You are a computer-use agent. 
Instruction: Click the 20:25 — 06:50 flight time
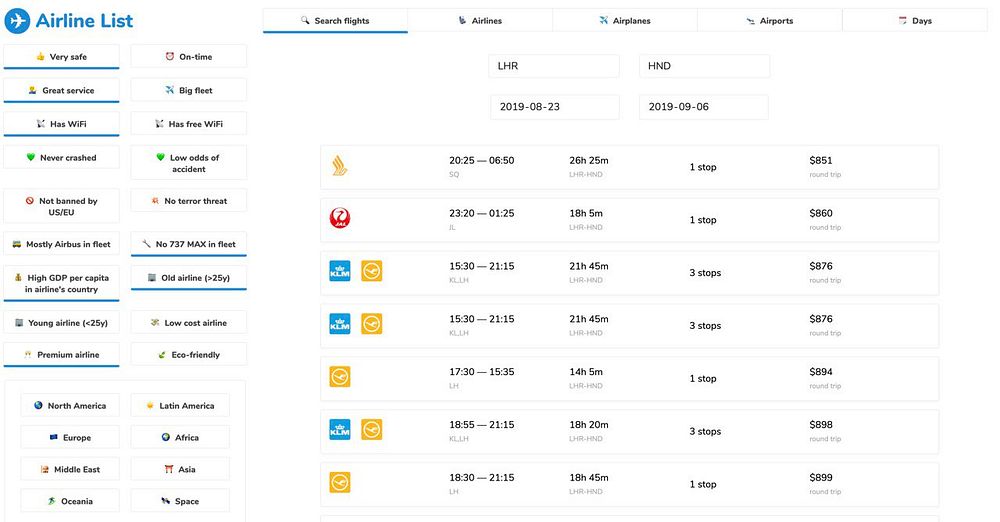coord(482,161)
